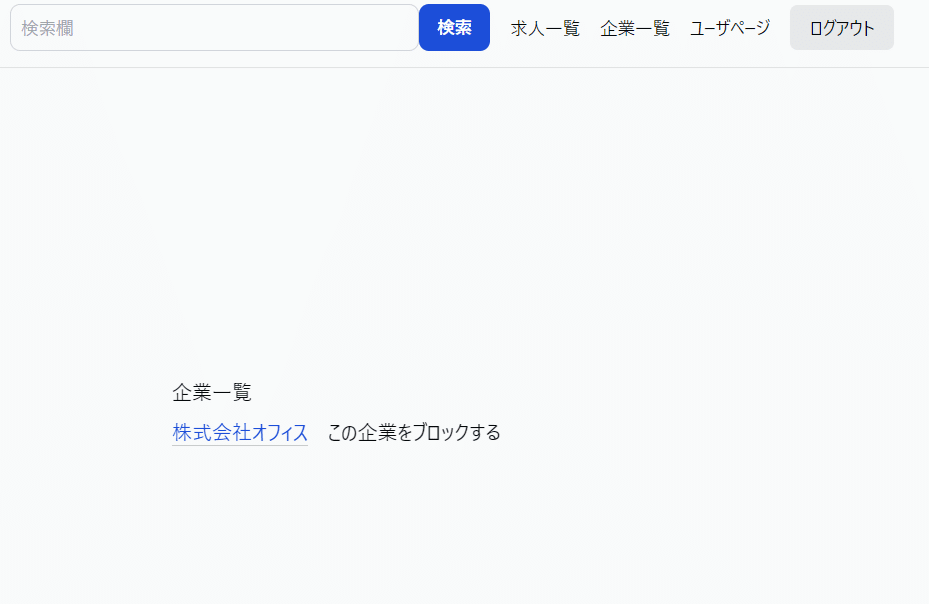Log out using the gray ログアウト button
Screen dimensions: 929x604
coord(841,28)
